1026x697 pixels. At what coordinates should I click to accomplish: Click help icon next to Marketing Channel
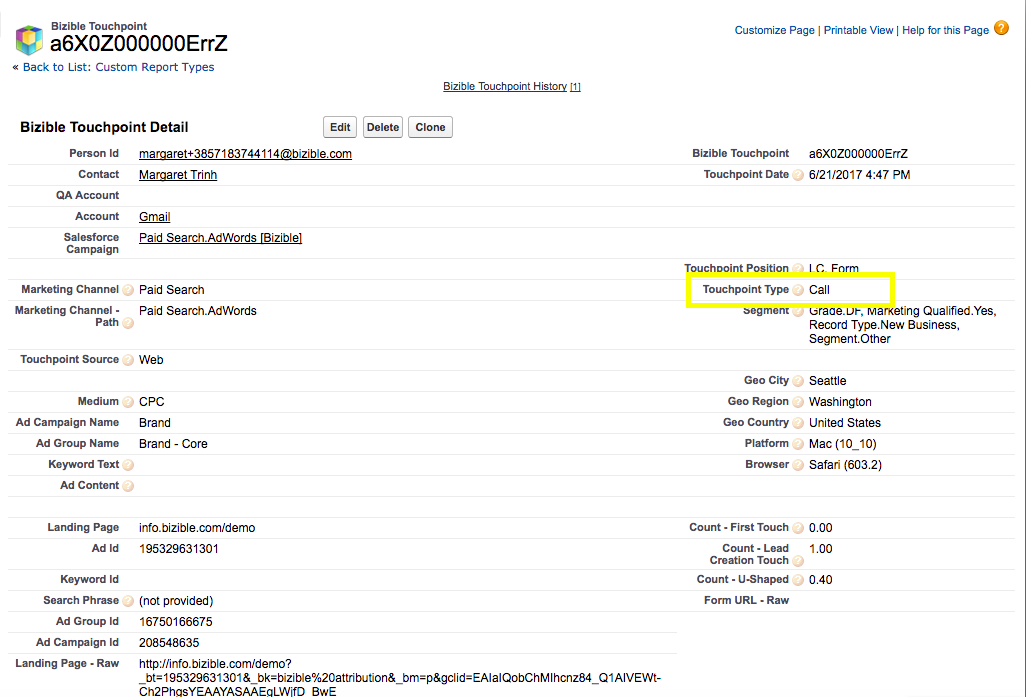(128, 290)
